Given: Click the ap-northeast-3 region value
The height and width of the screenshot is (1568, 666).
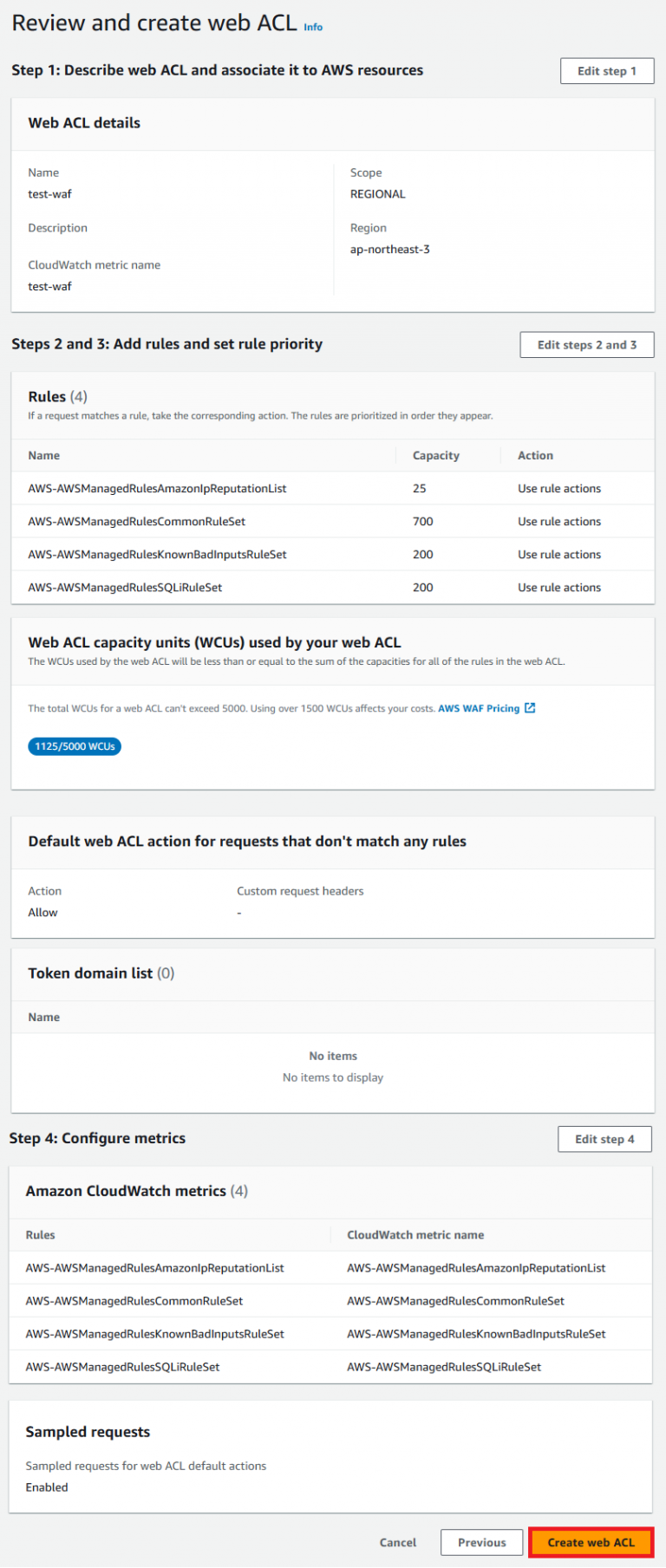Looking at the screenshot, I should pos(390,250).
